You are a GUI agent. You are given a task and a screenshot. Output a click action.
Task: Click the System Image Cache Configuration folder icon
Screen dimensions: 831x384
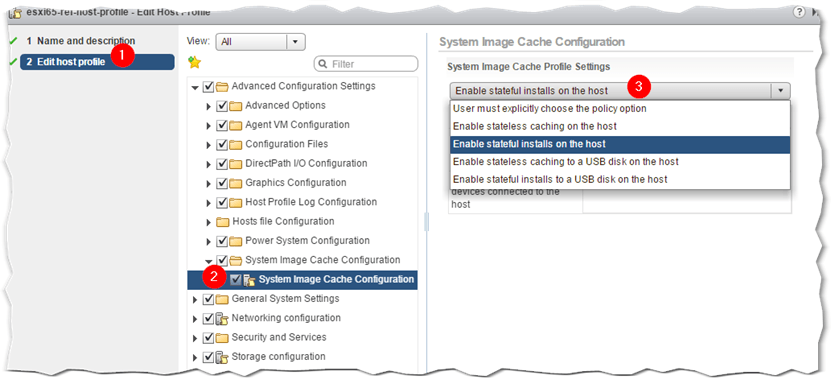(x=235, y=261)
